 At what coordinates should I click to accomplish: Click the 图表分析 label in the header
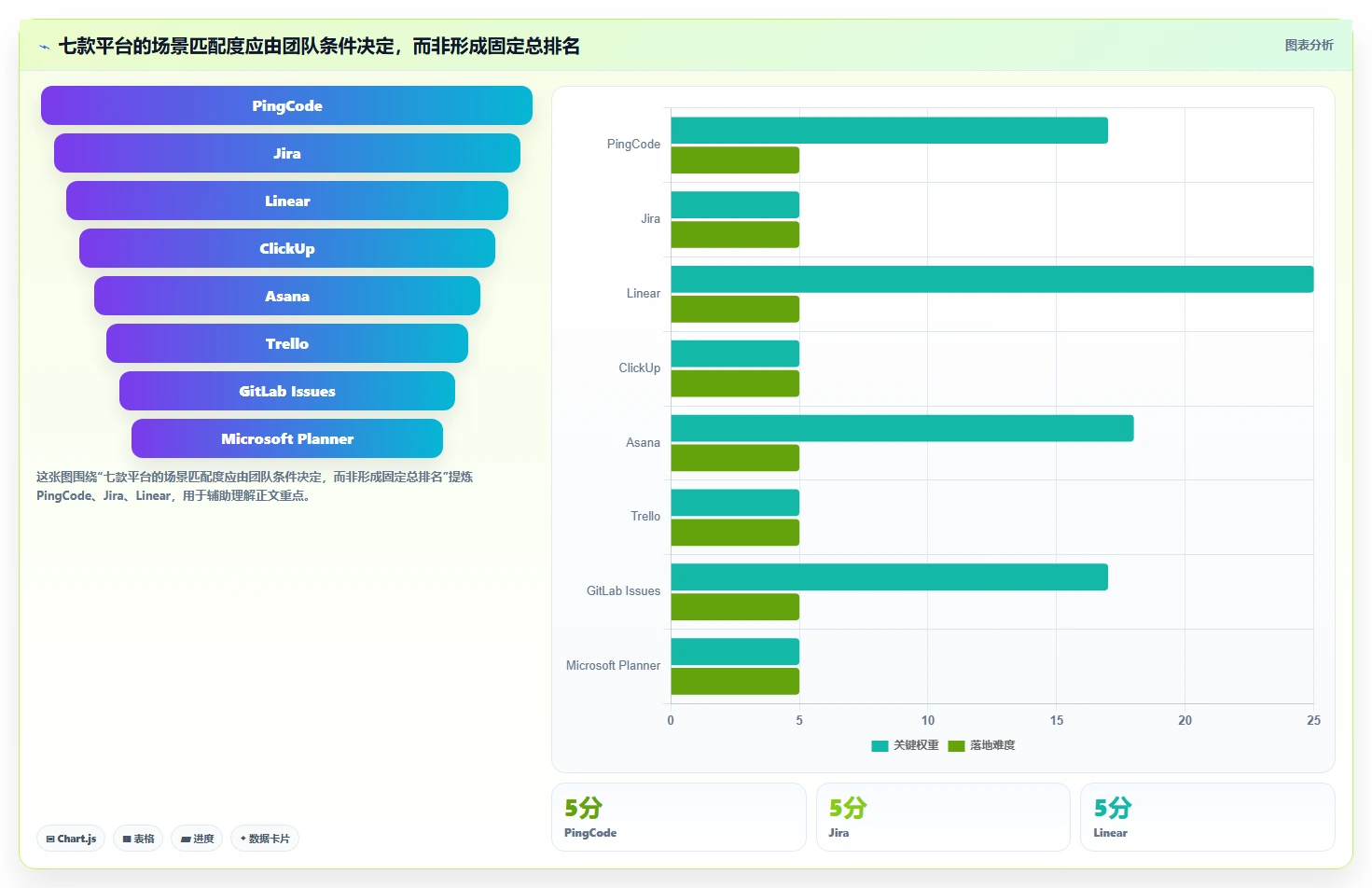[x=1309, y=45]
